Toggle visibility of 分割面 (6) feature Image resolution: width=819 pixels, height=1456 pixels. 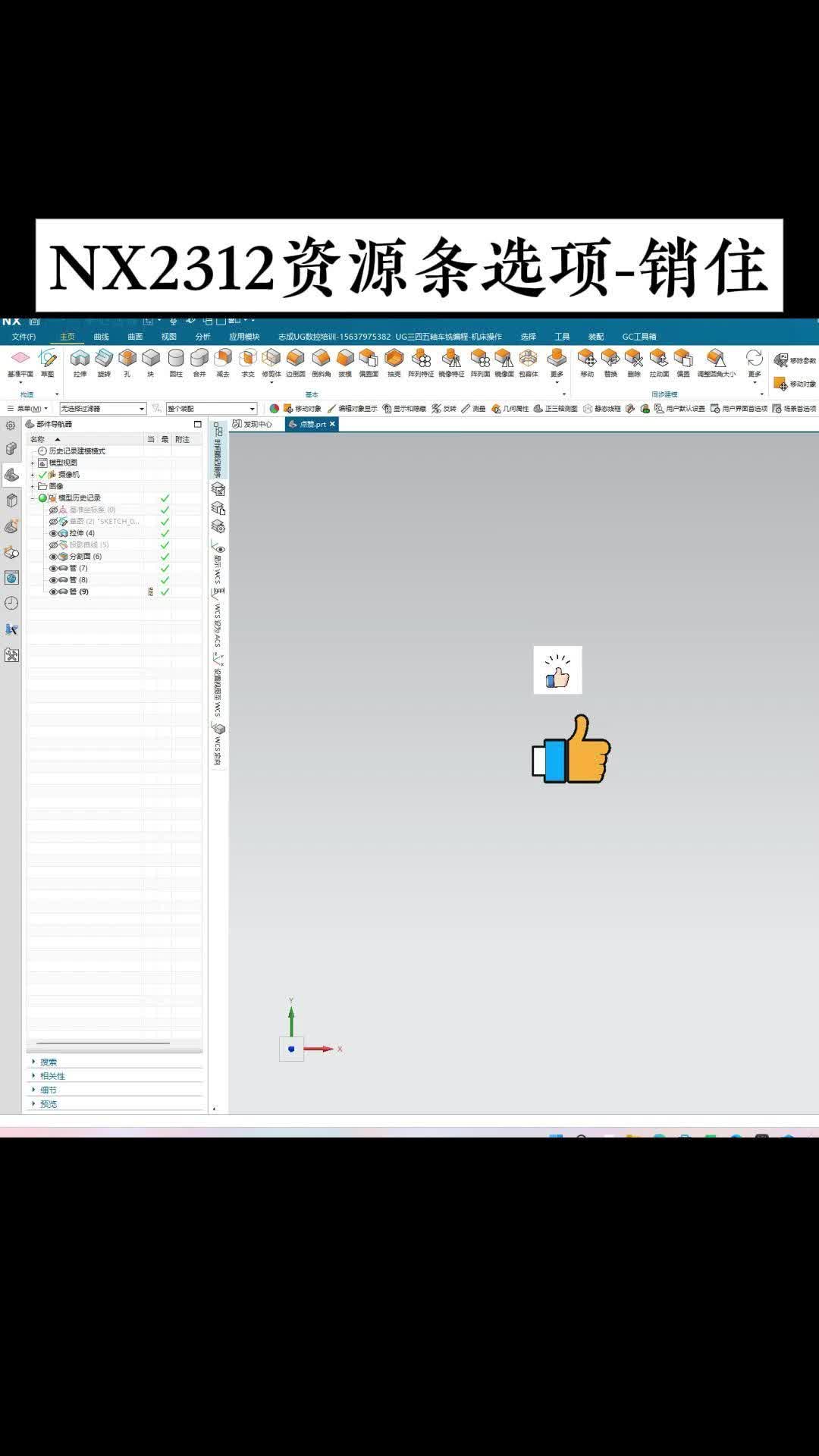(53, 557)
